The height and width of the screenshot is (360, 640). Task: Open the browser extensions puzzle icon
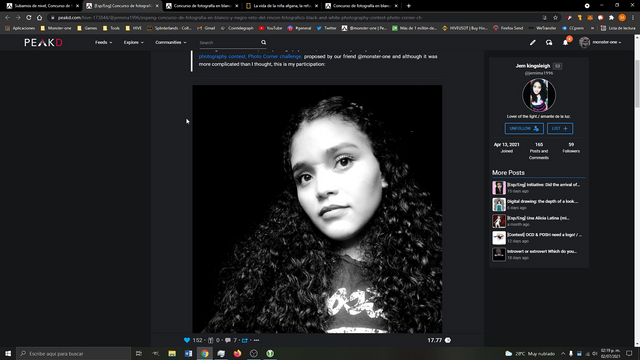(611, 18)
